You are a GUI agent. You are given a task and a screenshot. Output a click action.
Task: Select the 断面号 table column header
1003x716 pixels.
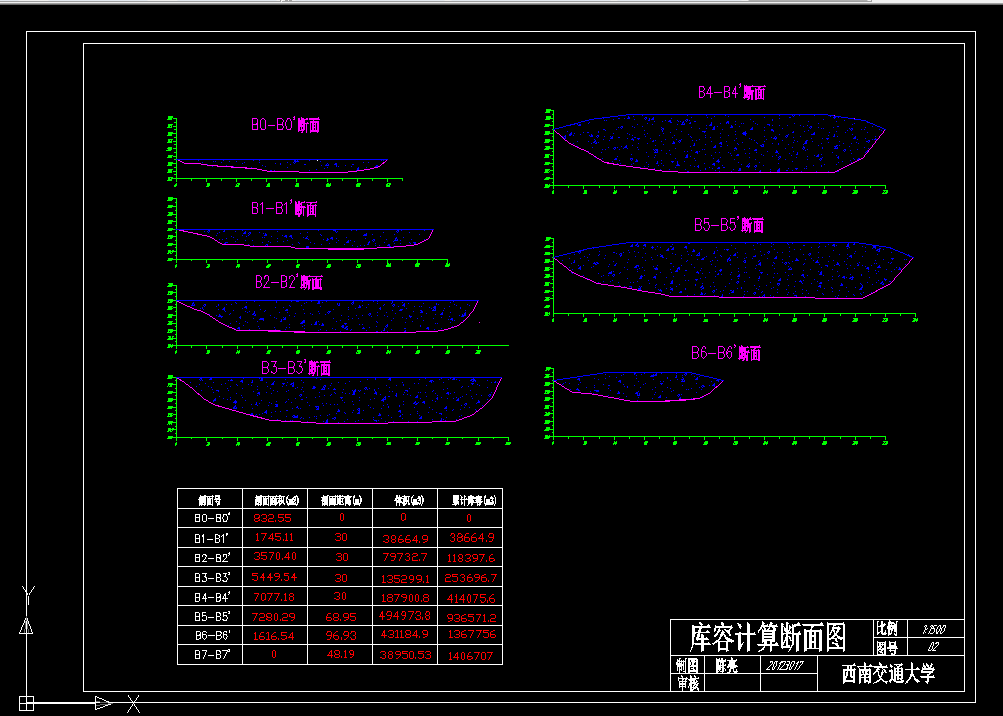click(x=210, y=500)
